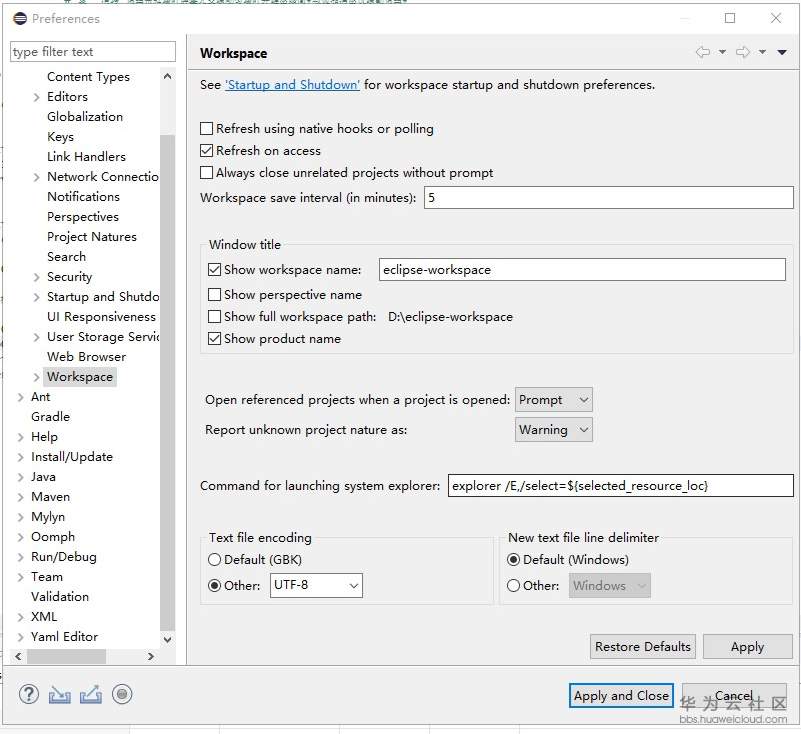Open the Keys preference page

pyautogui.click(x=60, y=137)
